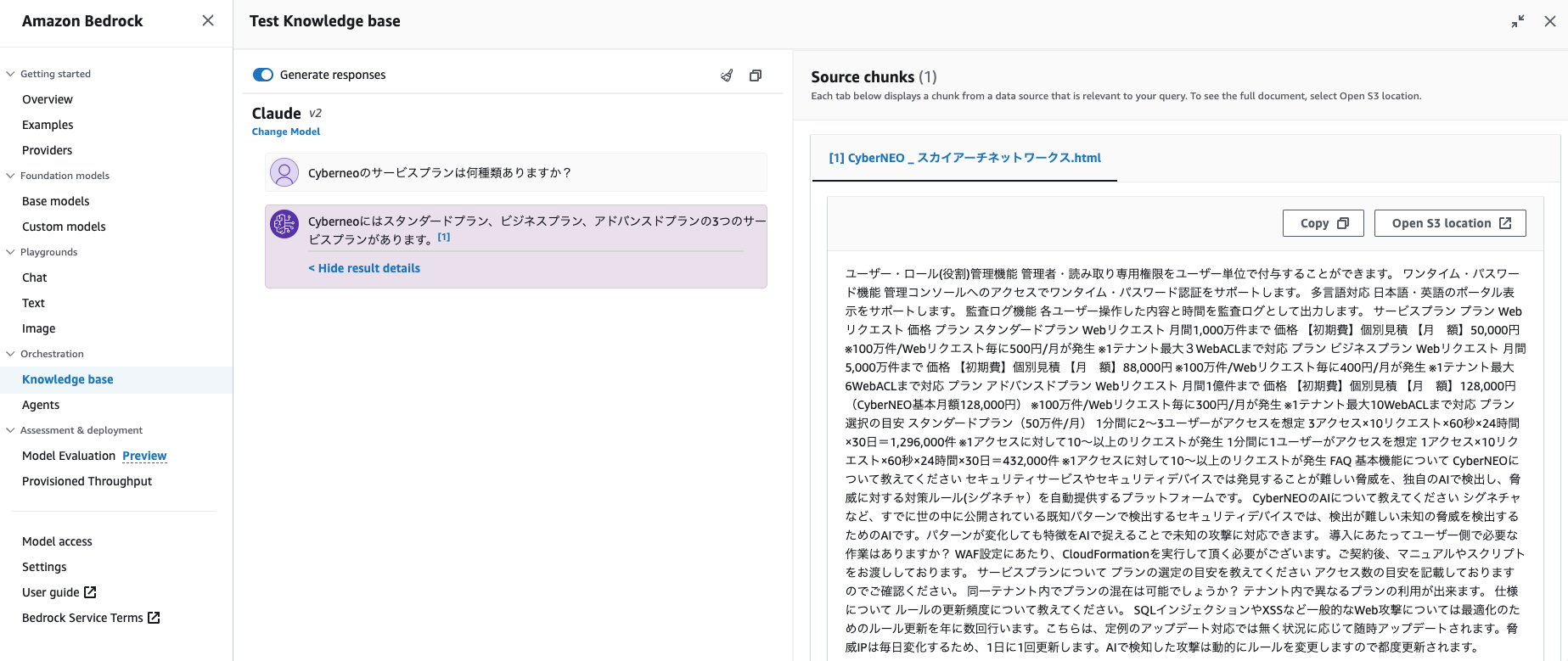The height and width of the screenshot is (661, 1568).
Task: Open Provisioned Throughput
Action: (87, 481)
